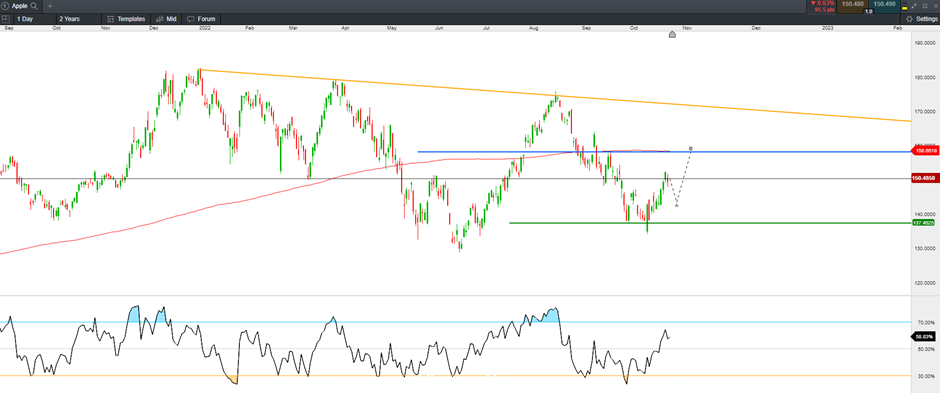Click the circled 1 icon beside Apple
The width and height of the screenshot is (940, 393).
click(x=5, y=5)
